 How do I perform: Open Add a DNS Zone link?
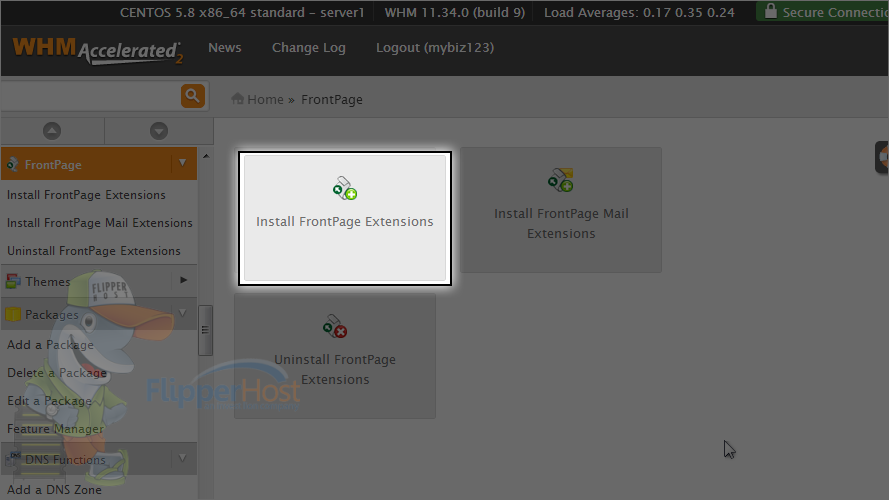coord(54,490)
